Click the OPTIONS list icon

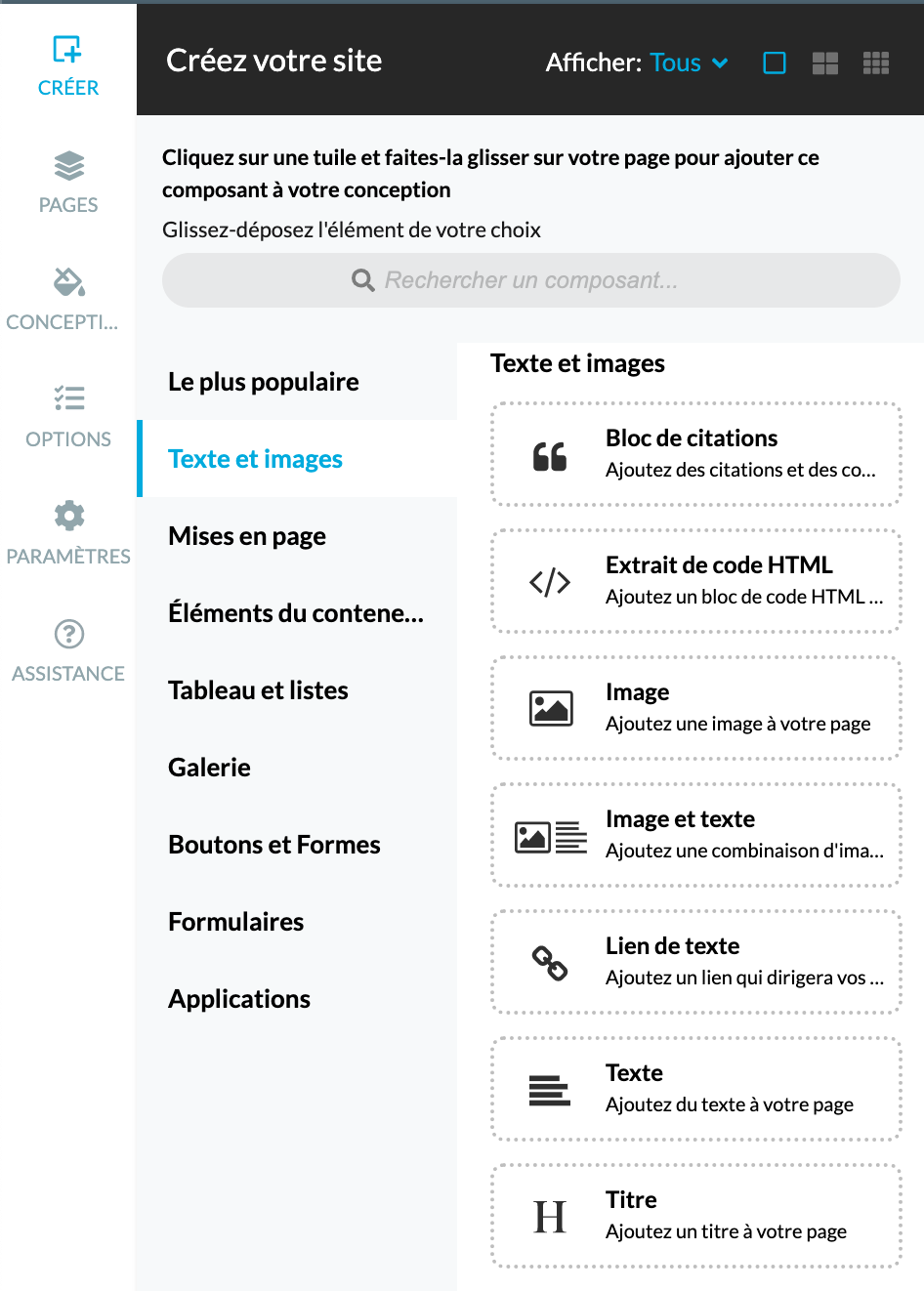pyautogui.click(x=67, y=398)
